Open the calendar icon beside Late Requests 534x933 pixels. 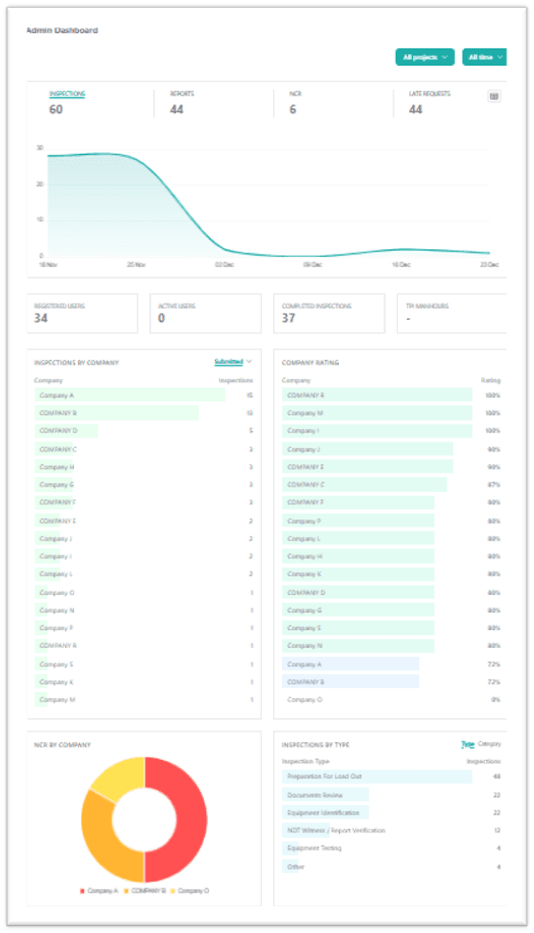pos(494,96)
